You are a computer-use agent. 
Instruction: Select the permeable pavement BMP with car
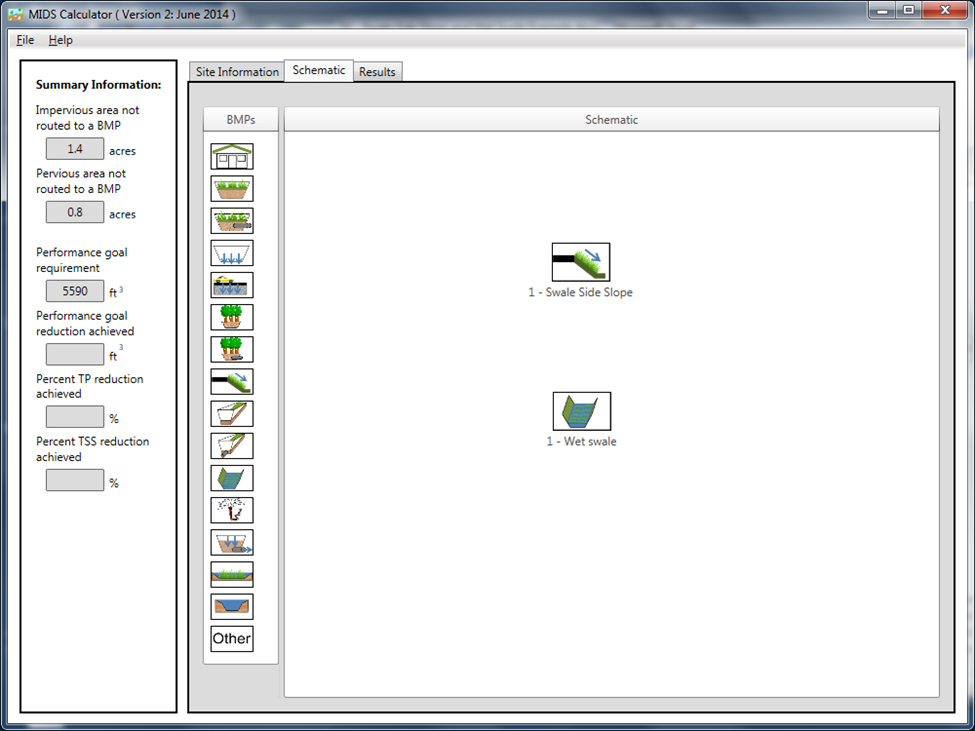(232, 285)
